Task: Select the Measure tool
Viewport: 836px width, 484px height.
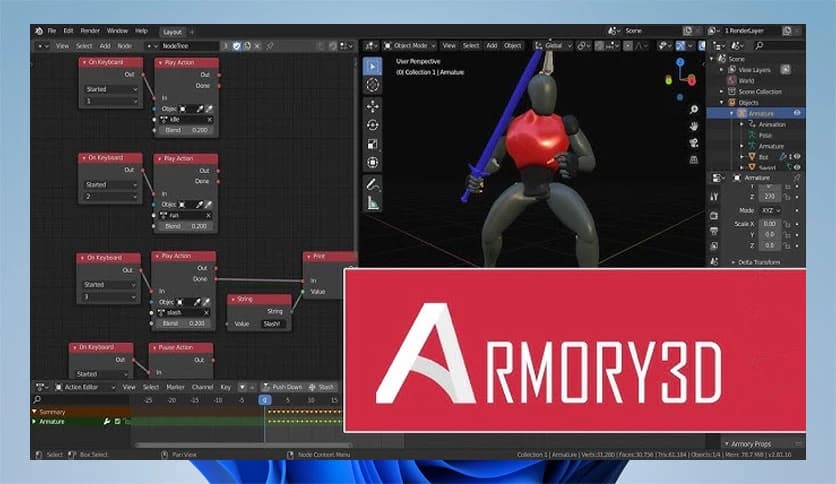Action: (x=373, y=202)
